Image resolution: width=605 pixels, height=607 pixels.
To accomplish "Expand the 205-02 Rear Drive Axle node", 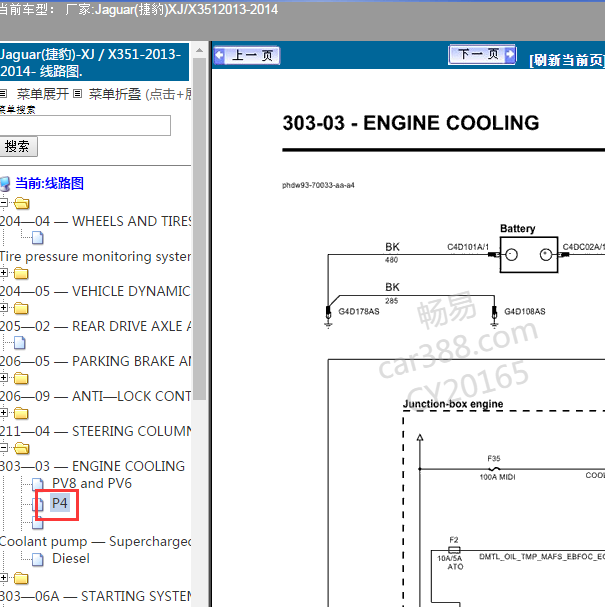I will pos(3,308).
